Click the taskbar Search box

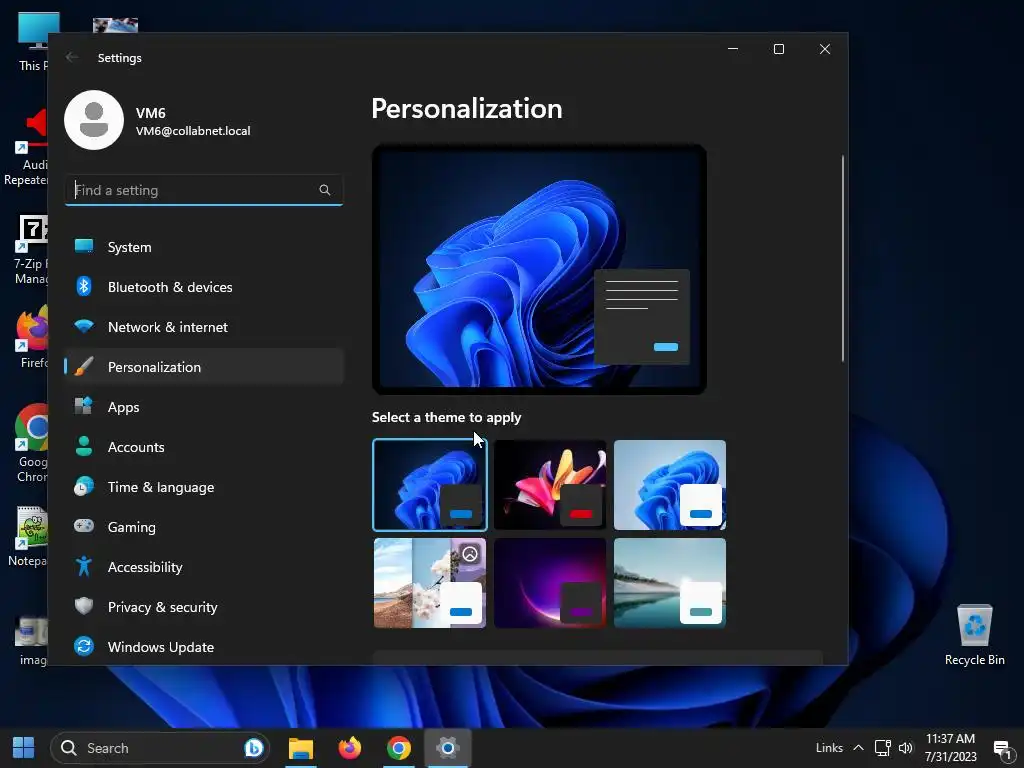[x=160, y=748]
